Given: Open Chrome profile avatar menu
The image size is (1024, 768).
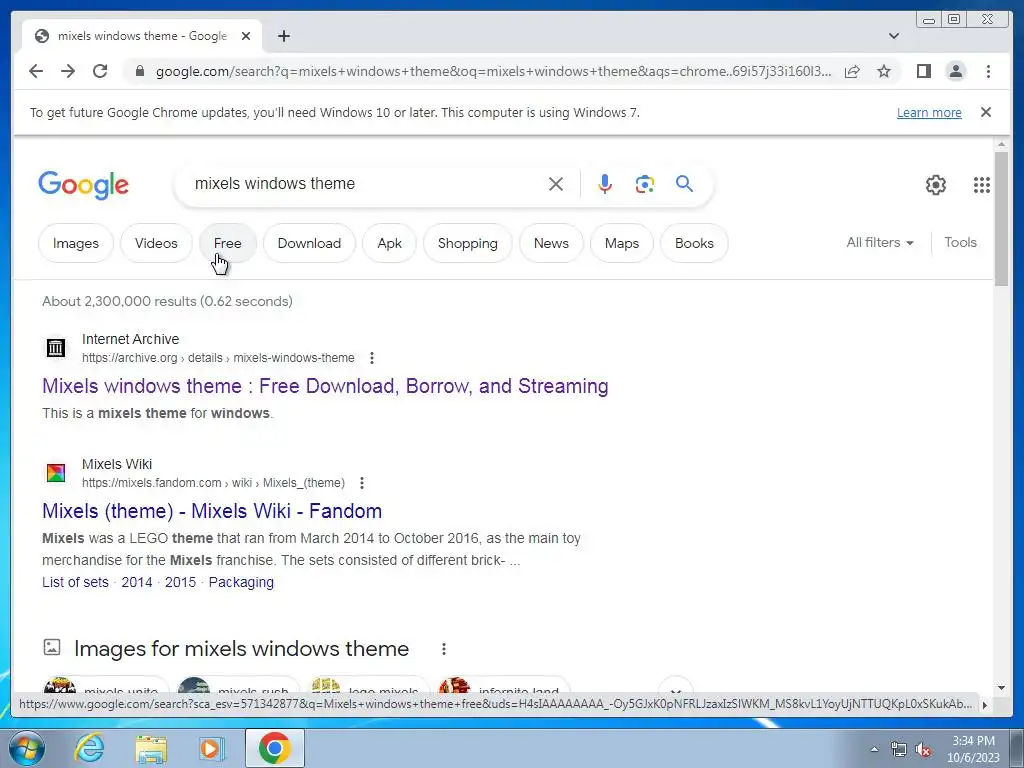Looking at the screenshot, I should tap(955, 71).
